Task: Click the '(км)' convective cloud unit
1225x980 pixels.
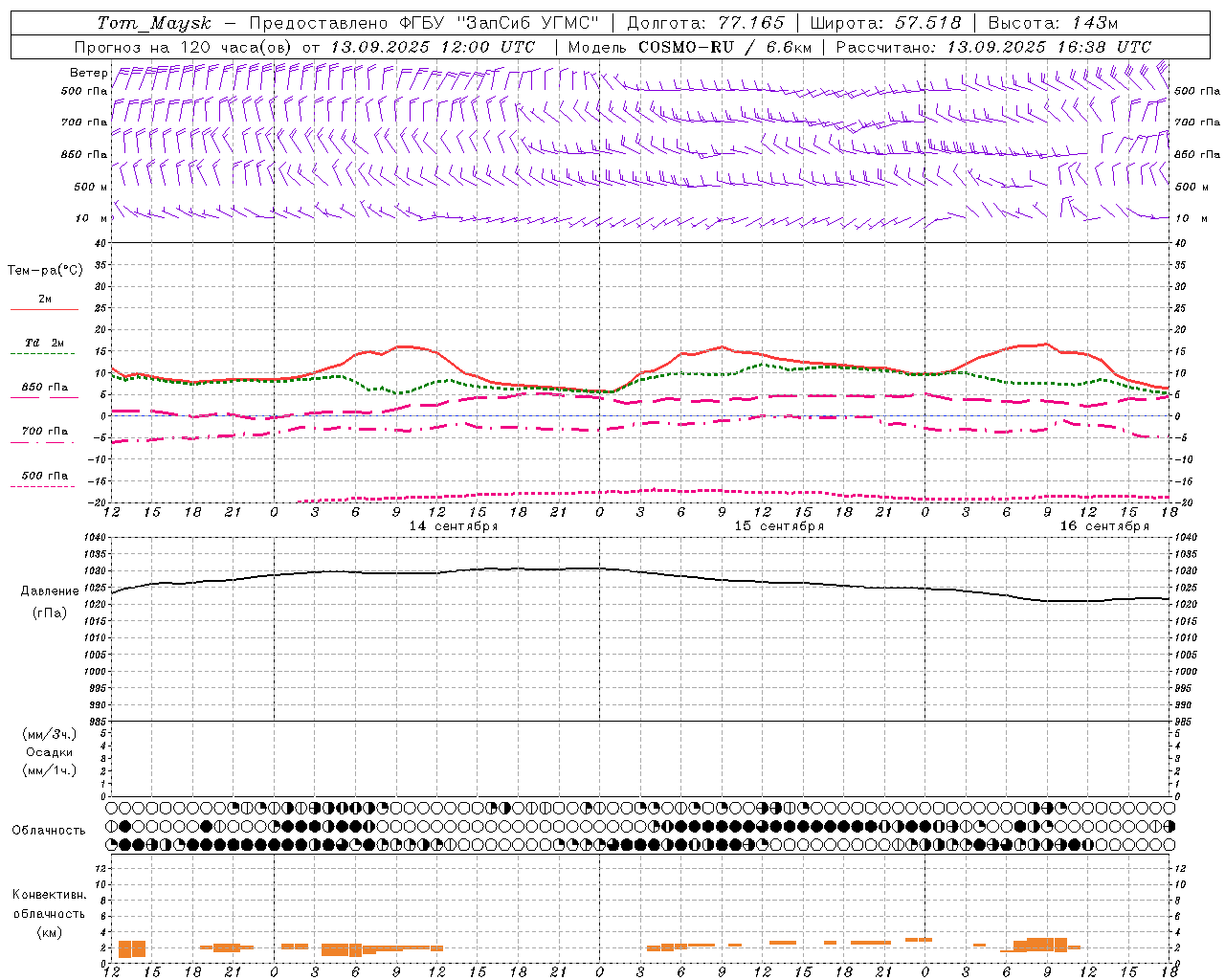Action: coord(49,933)
